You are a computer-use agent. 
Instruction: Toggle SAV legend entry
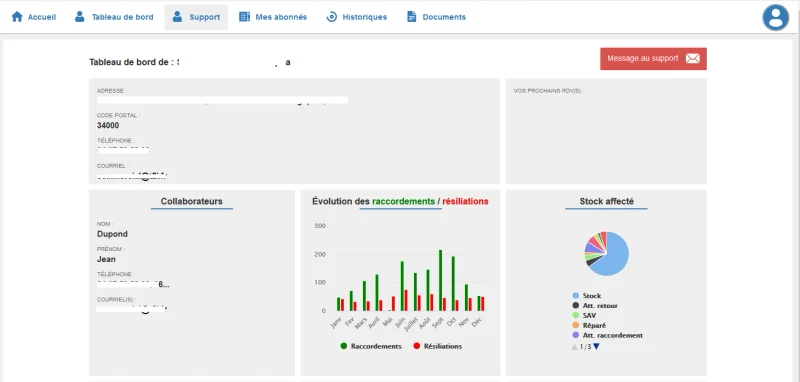tap(584, 316)
